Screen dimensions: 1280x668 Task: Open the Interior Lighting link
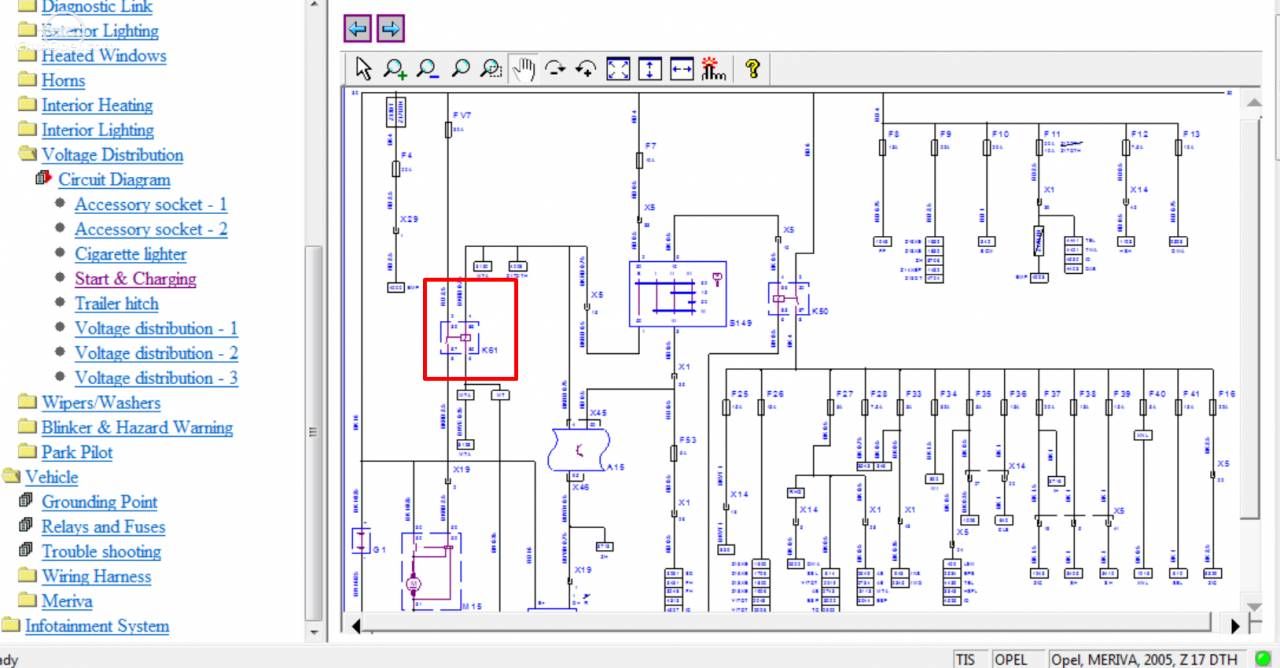98,130
